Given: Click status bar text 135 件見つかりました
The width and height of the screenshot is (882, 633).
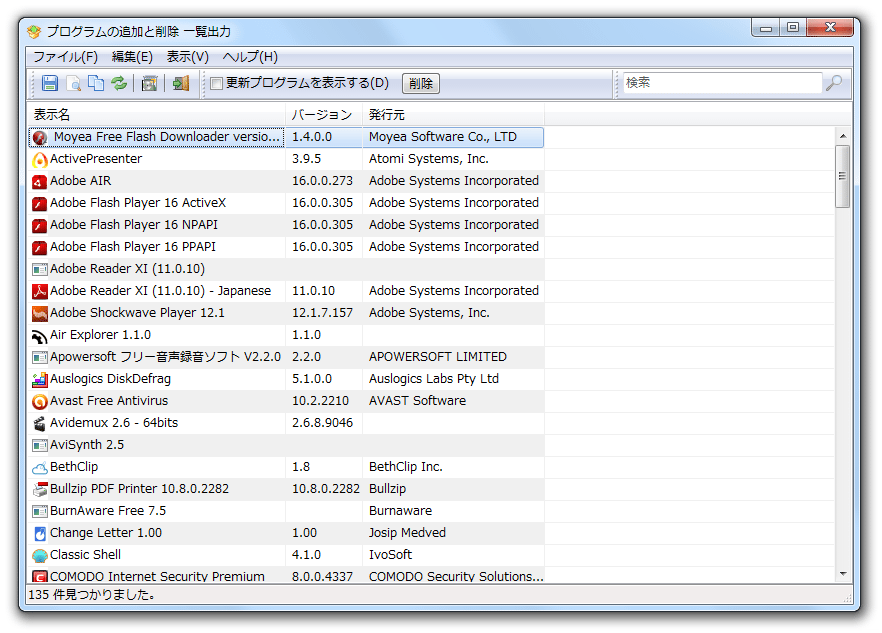Looking at the screenshot, I should (x=92, y=595).
